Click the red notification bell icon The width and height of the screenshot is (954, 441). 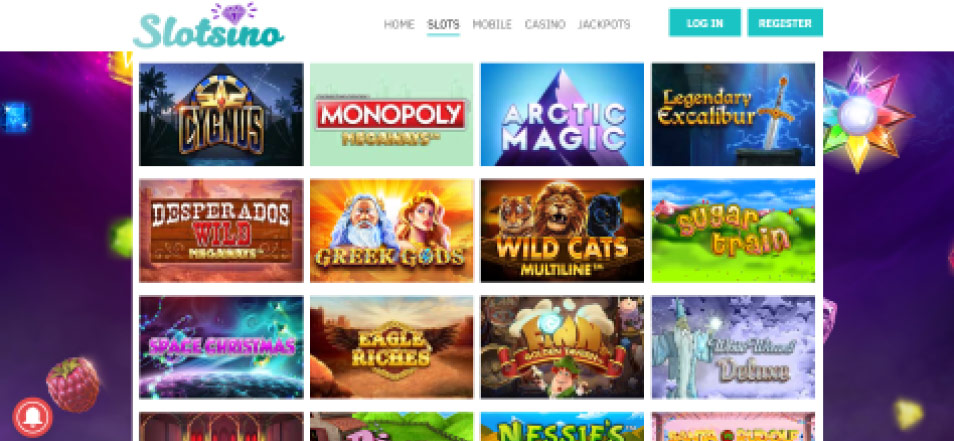coord(32,417)
